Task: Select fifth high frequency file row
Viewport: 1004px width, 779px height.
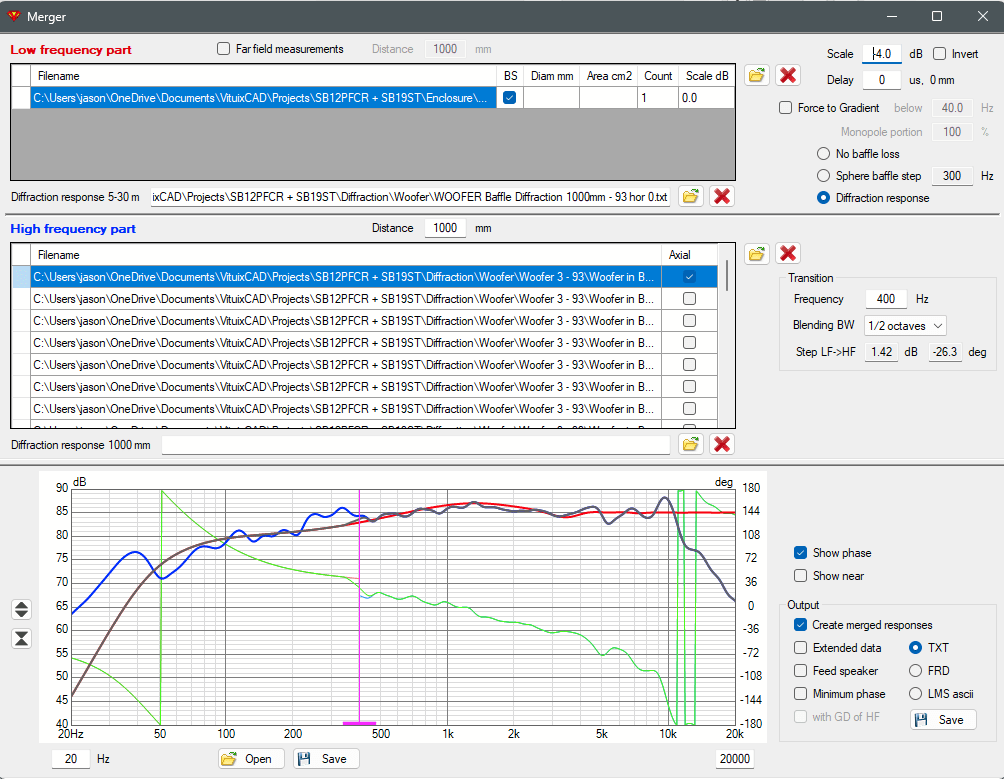Action: coord(346,365)
